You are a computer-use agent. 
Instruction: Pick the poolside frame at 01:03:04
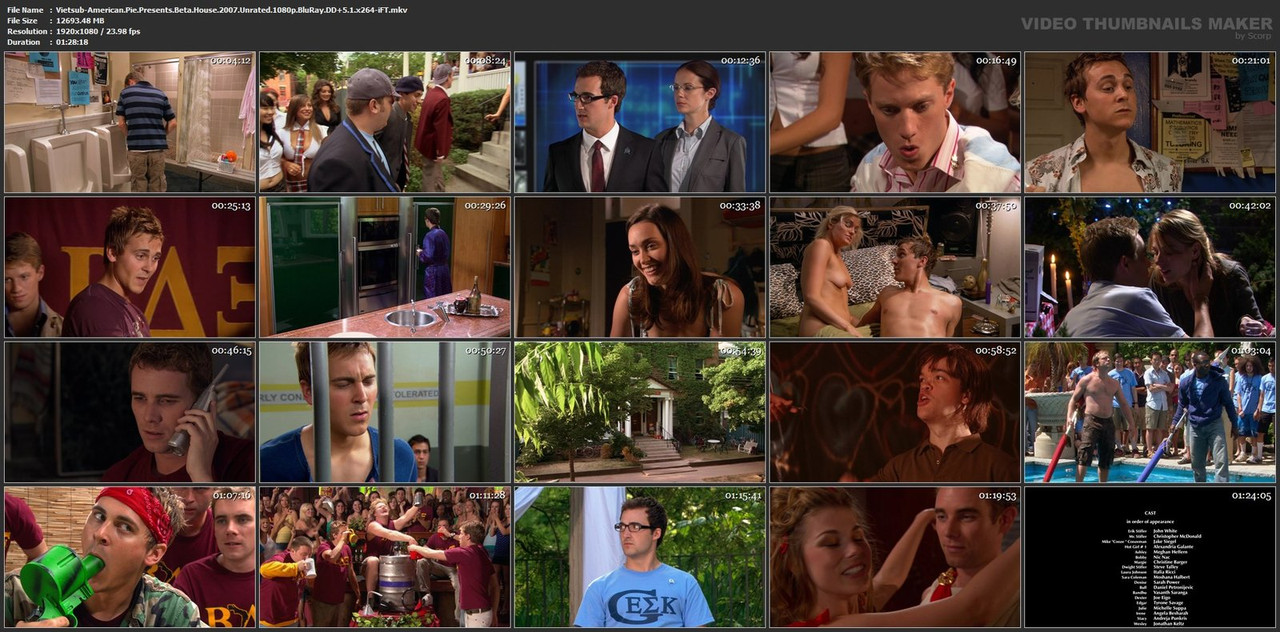tap(1150, 412)
